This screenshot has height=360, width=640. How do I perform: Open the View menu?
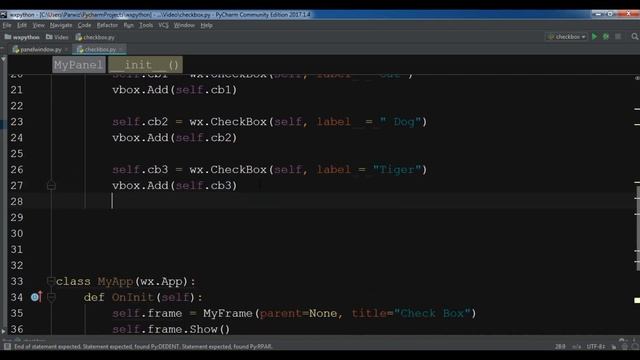(x=38, y=25)
